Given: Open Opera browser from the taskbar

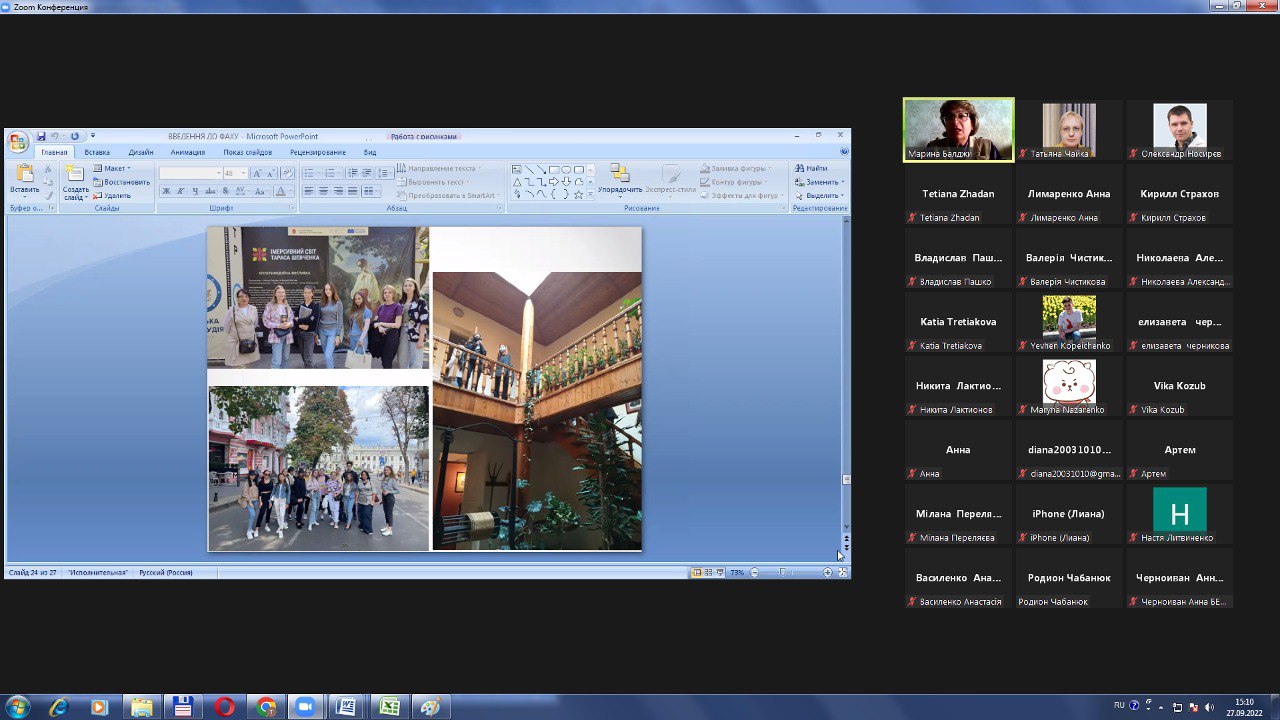Looking at the screenshot, I should point(224,707).
